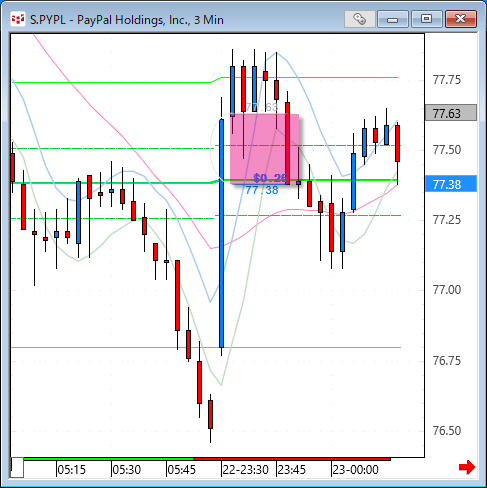Click the 76.50 price axis label
Viewport: 487px width, 488px height.
tap(447, 431)
